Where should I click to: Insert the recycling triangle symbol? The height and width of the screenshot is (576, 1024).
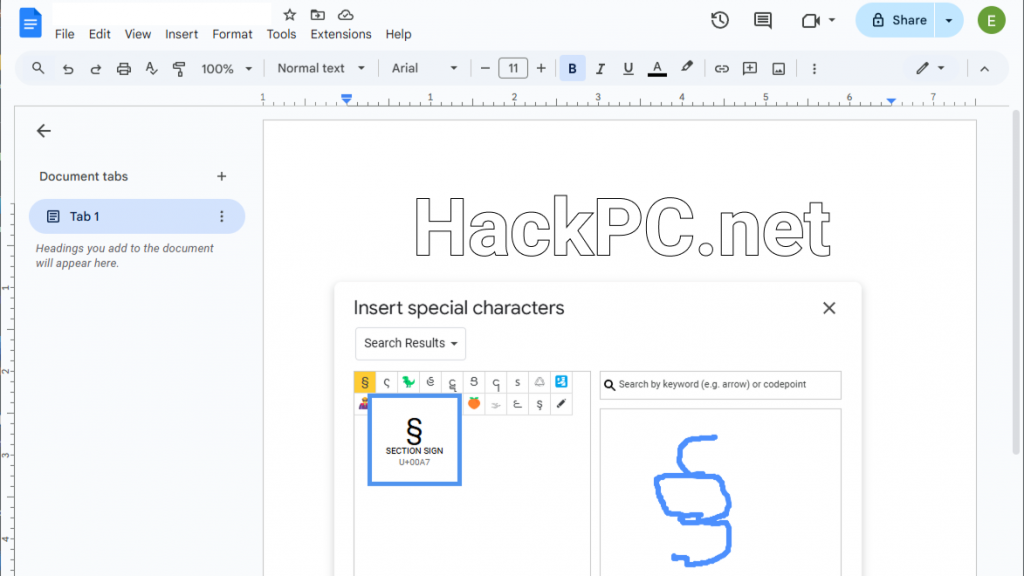click(539, 382)
